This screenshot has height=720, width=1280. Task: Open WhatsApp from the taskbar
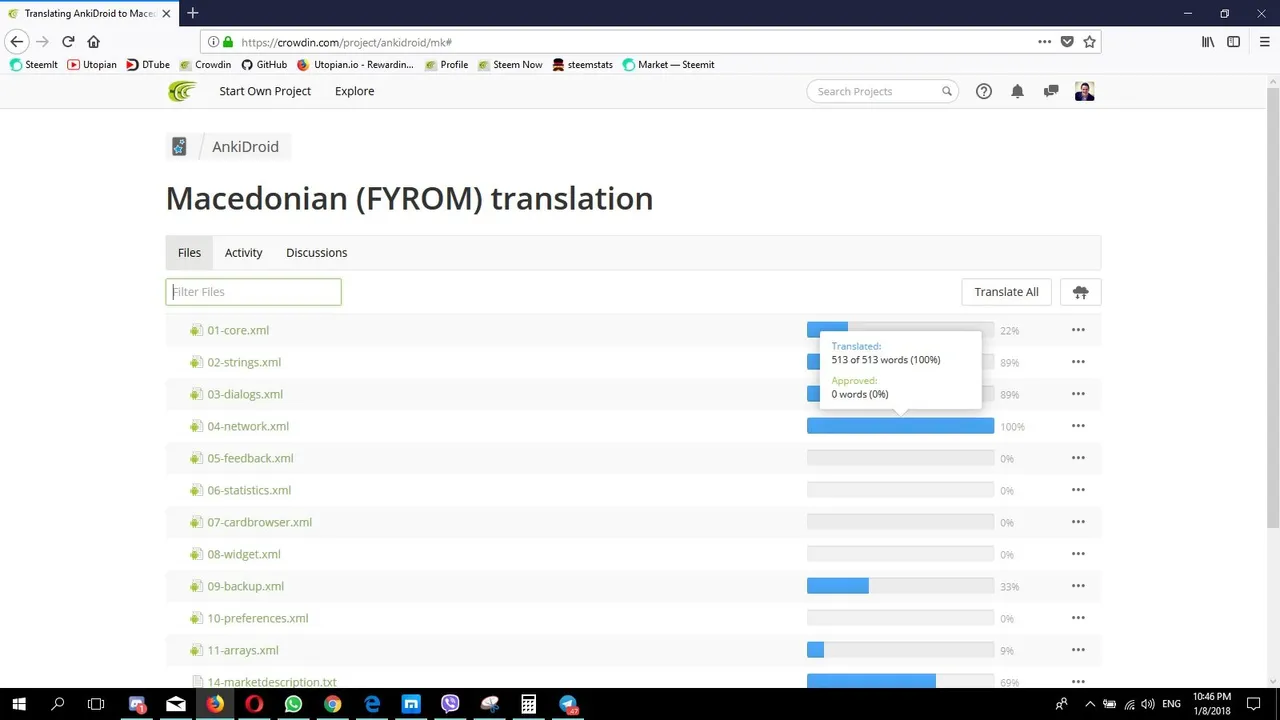(x=293, y=704)
